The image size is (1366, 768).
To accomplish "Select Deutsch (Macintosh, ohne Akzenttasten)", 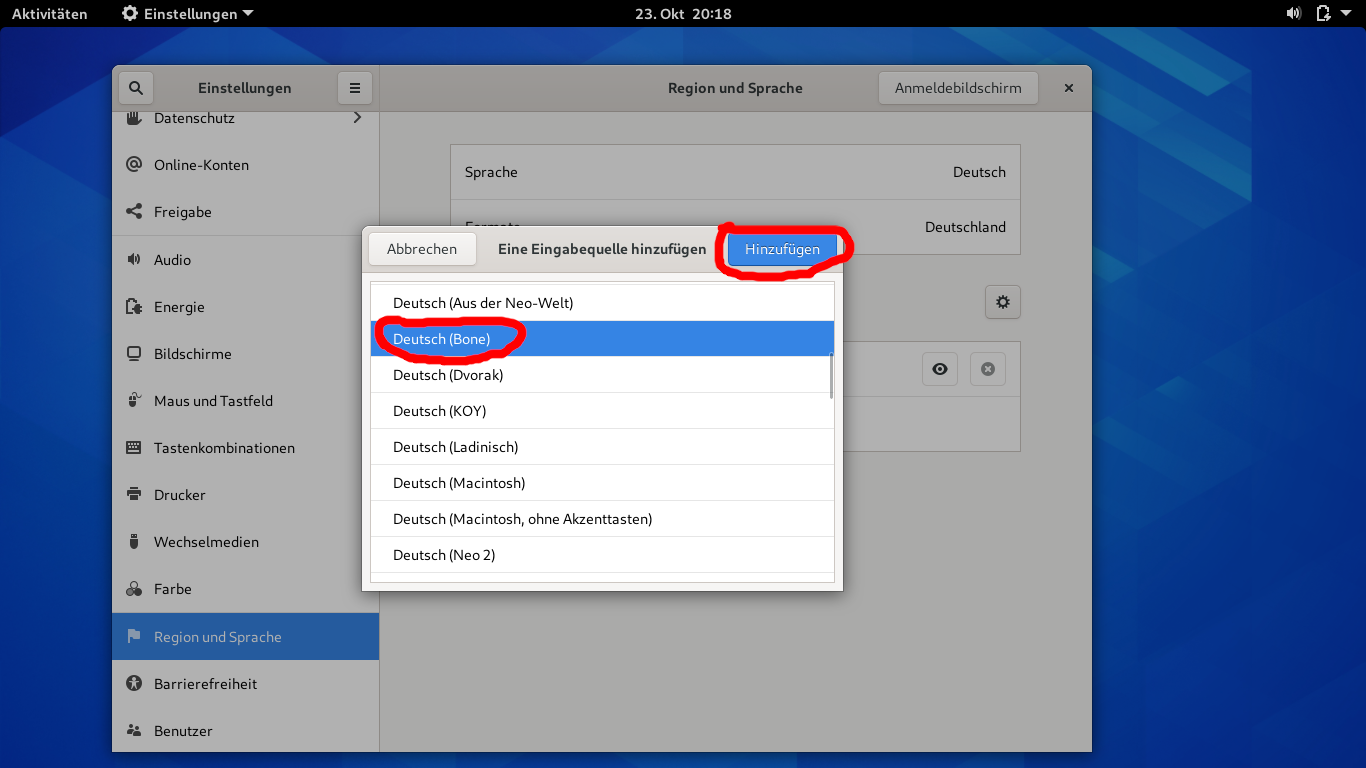I will coord(602,519).
